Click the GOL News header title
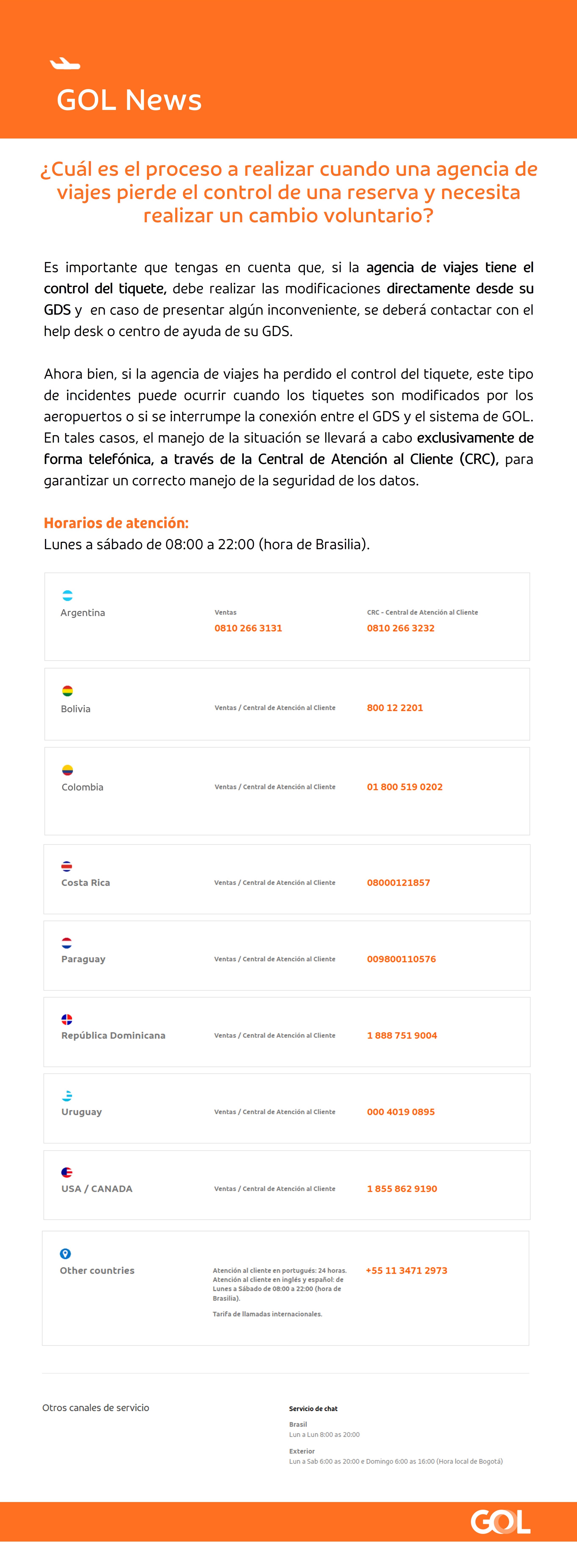Viewport: 577px width, 1568px height. point(129,100)
